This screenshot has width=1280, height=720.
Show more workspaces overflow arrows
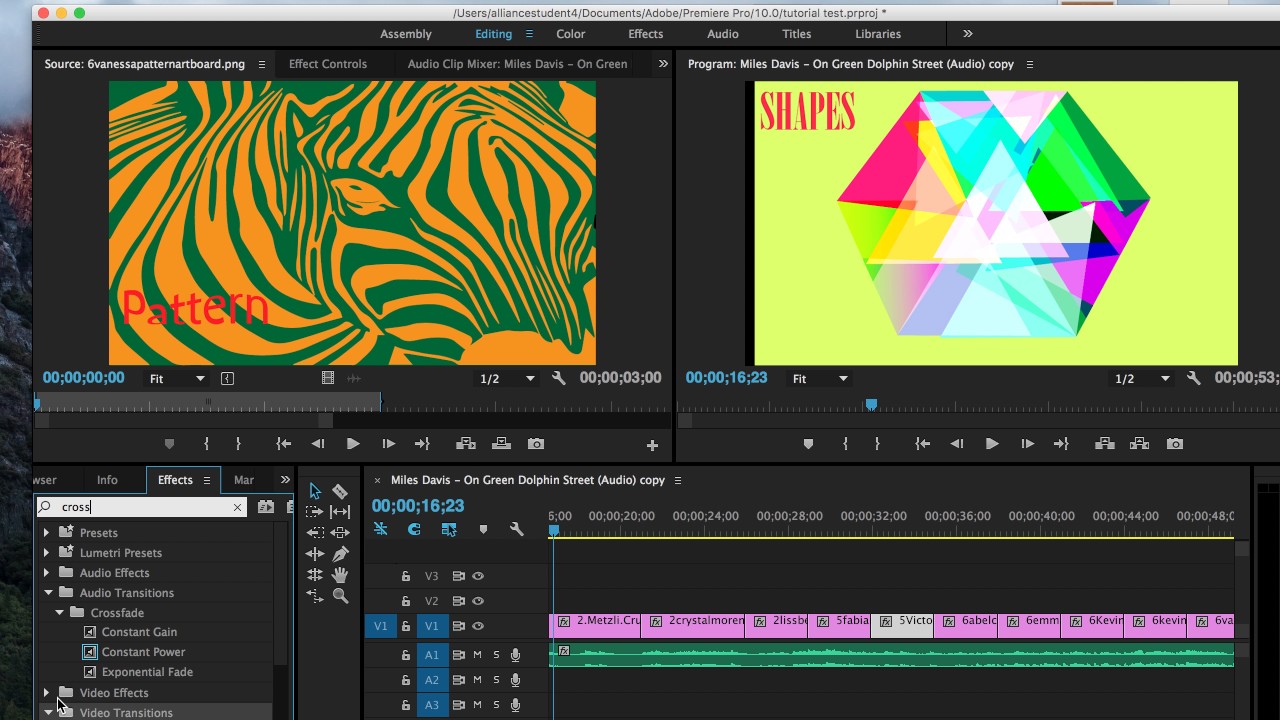[967, 34]
